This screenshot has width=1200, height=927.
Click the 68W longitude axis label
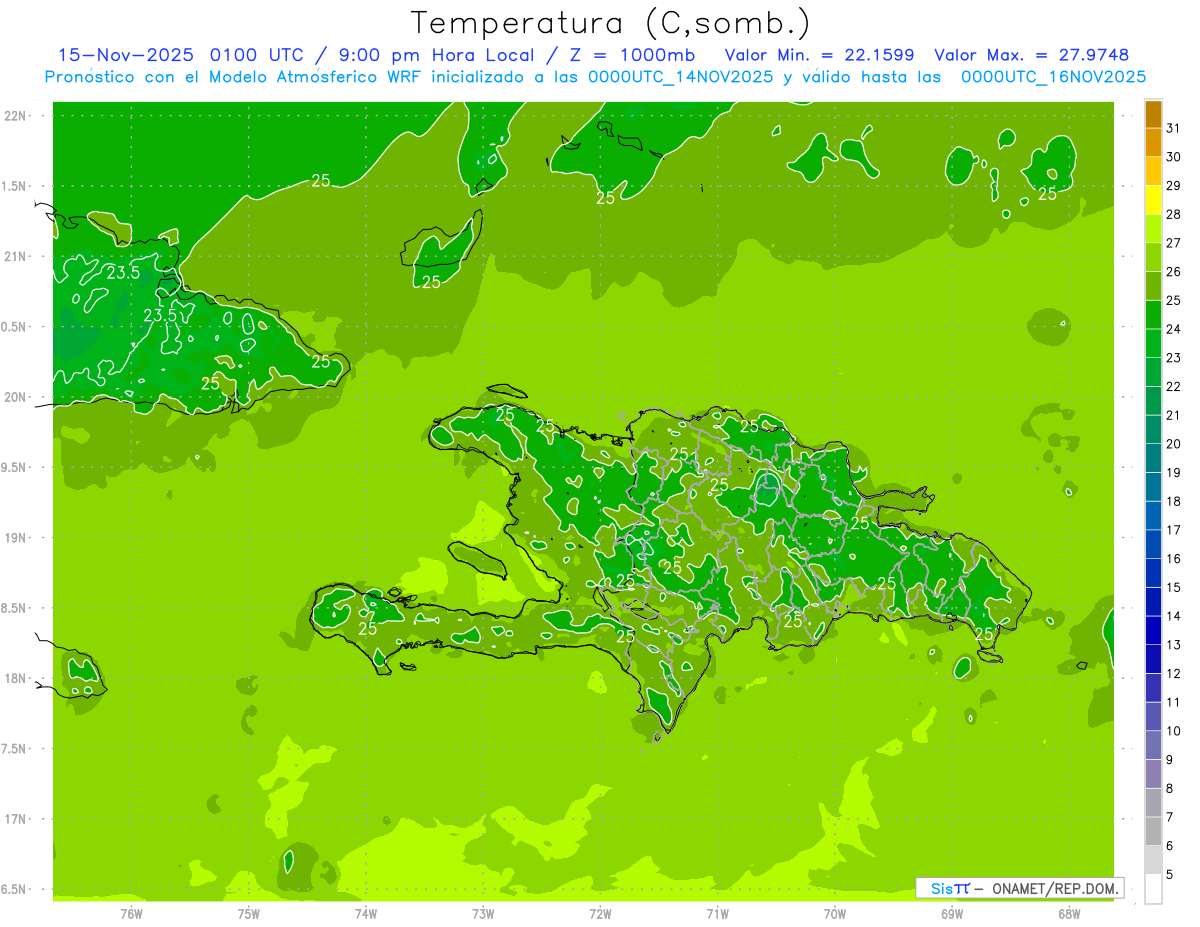(x=1069, y=914)
